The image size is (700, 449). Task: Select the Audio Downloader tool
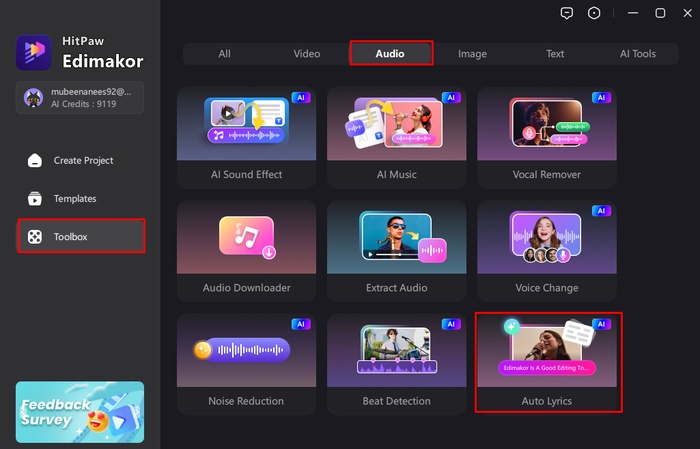coord(246,251)
